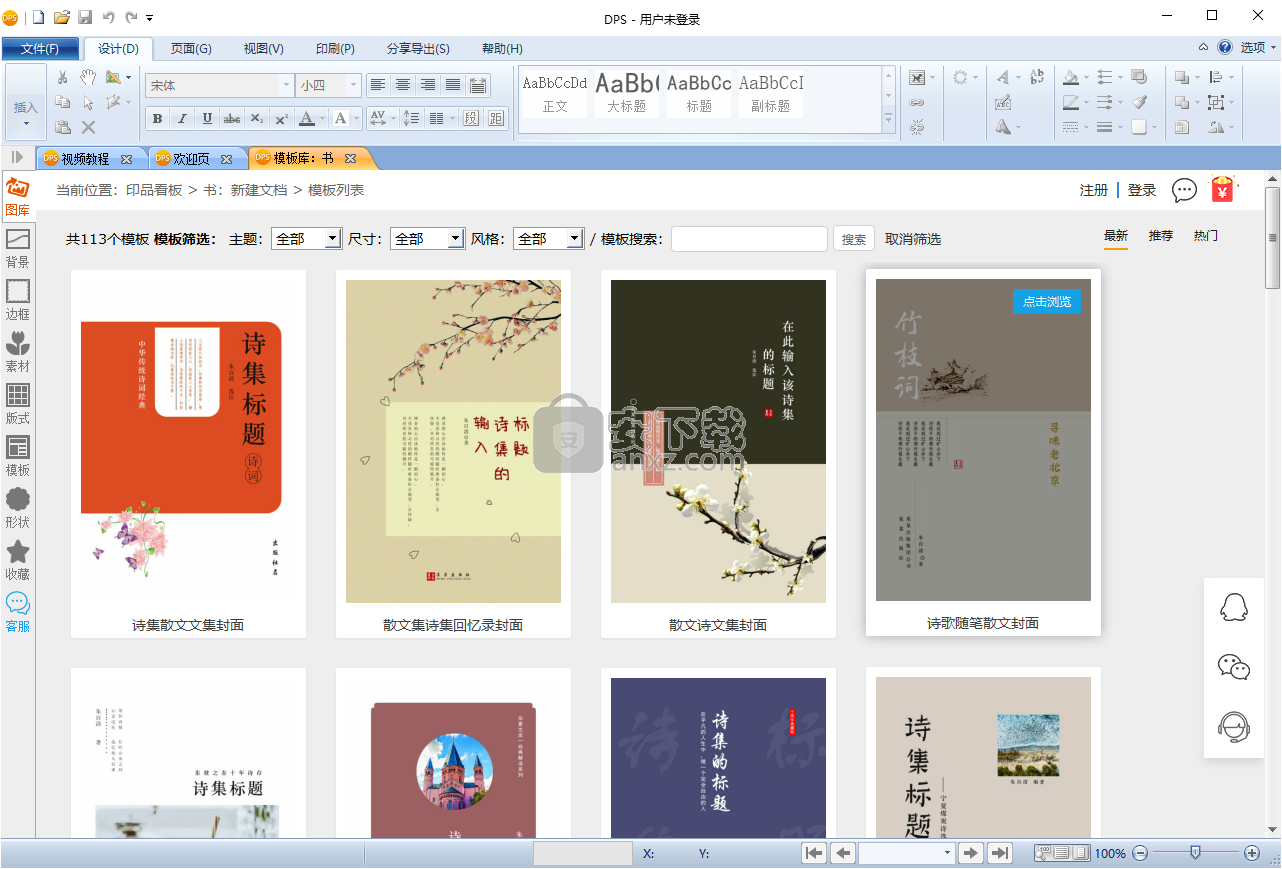Click the red gift envelope icon
Screen dimensions: 1282x869
[1223, 189]
